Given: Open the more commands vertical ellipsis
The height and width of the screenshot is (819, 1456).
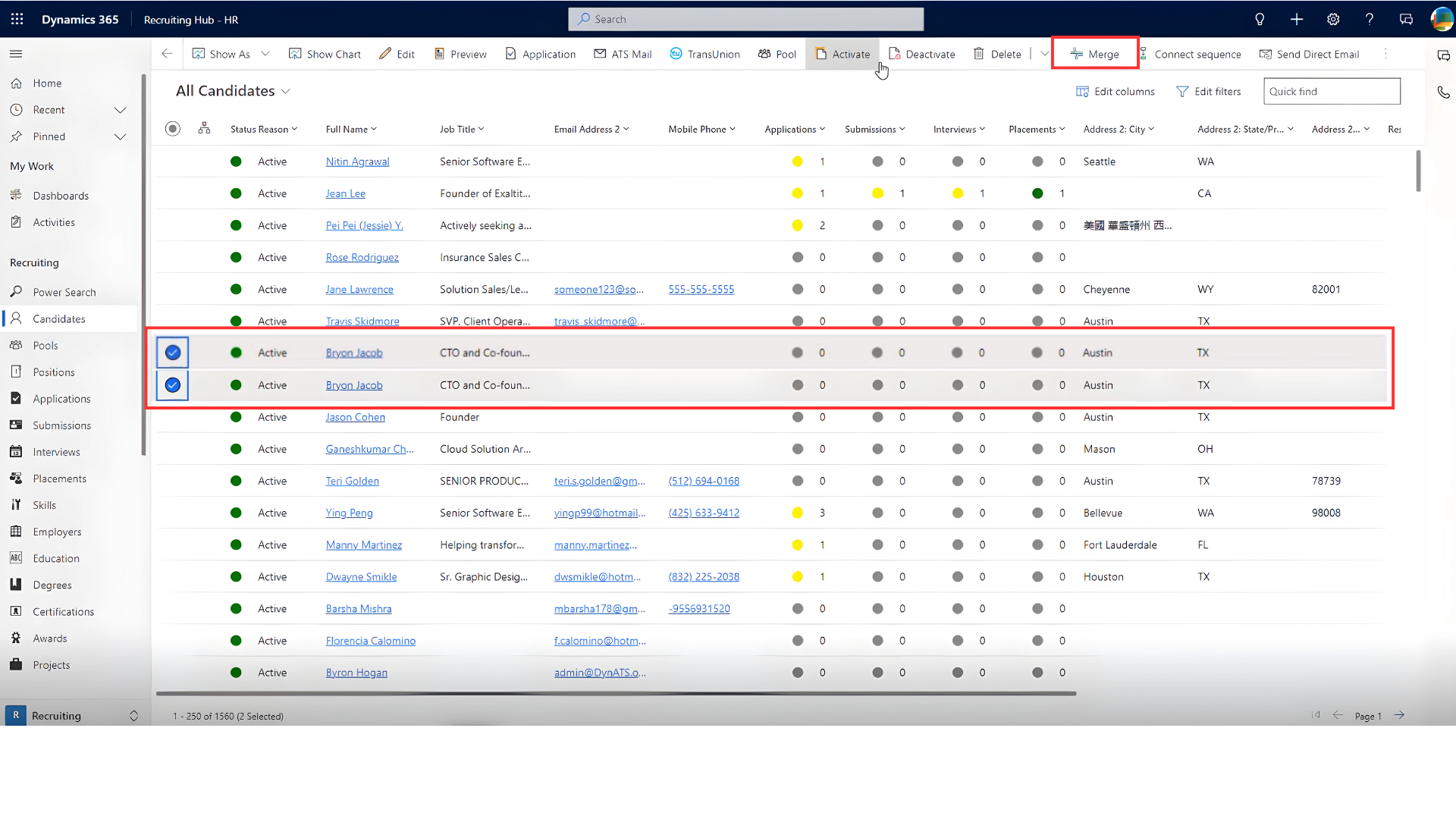Looking at the screenshot, I should click(1385, 54).
